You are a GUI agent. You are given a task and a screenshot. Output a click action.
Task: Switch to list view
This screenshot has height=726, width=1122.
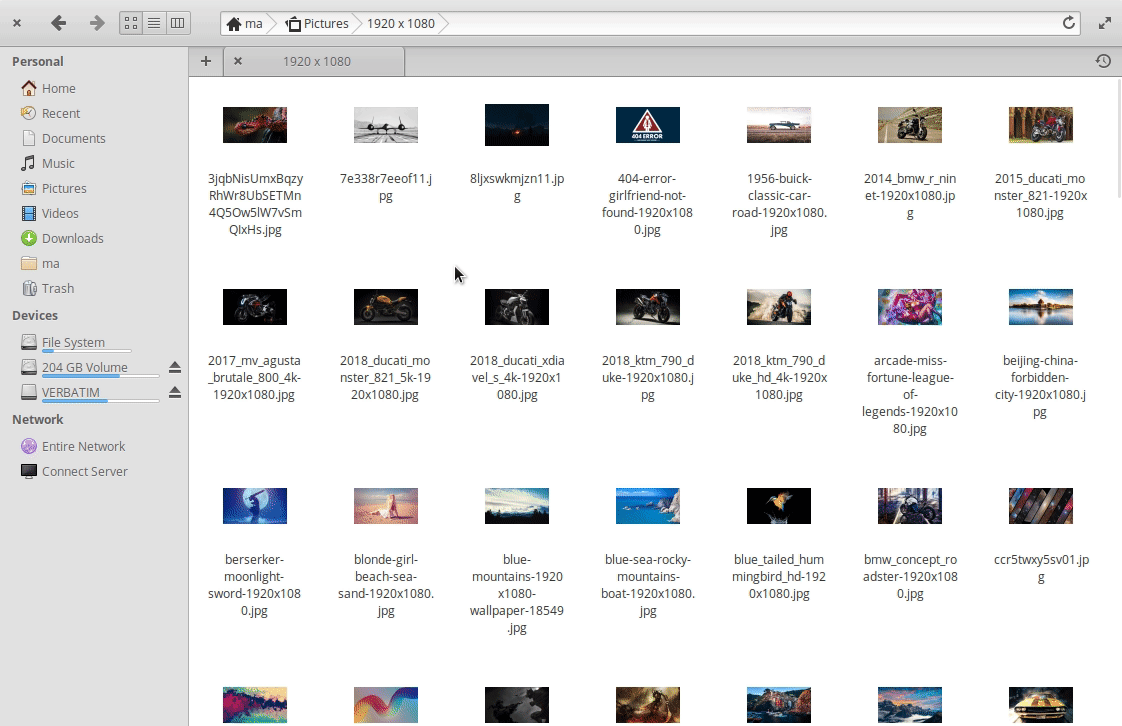tap(154, 24)
